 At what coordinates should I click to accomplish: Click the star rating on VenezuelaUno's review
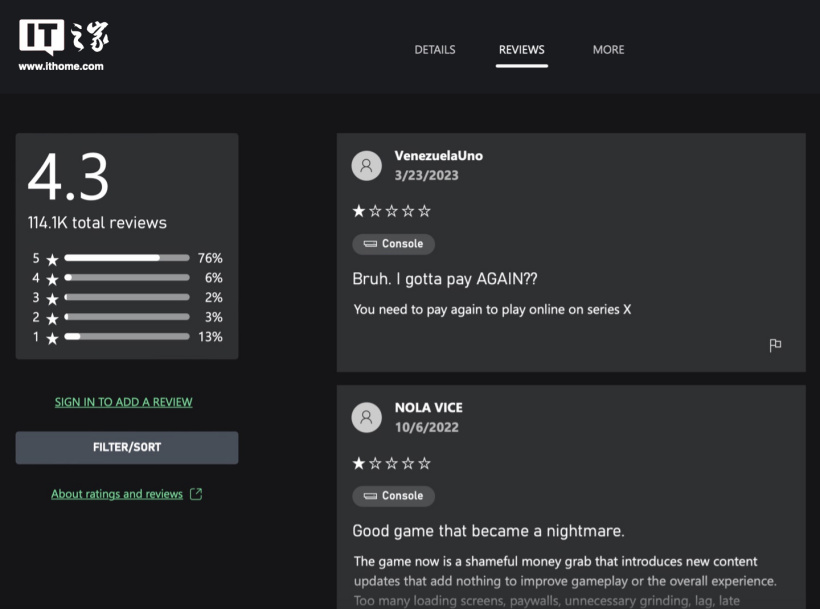click(x=392, y=211)
